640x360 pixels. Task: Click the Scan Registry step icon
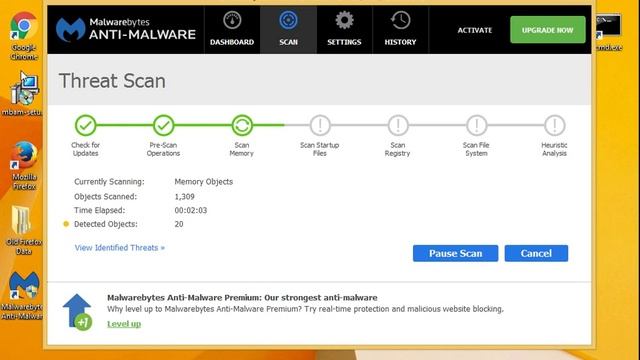398,125
